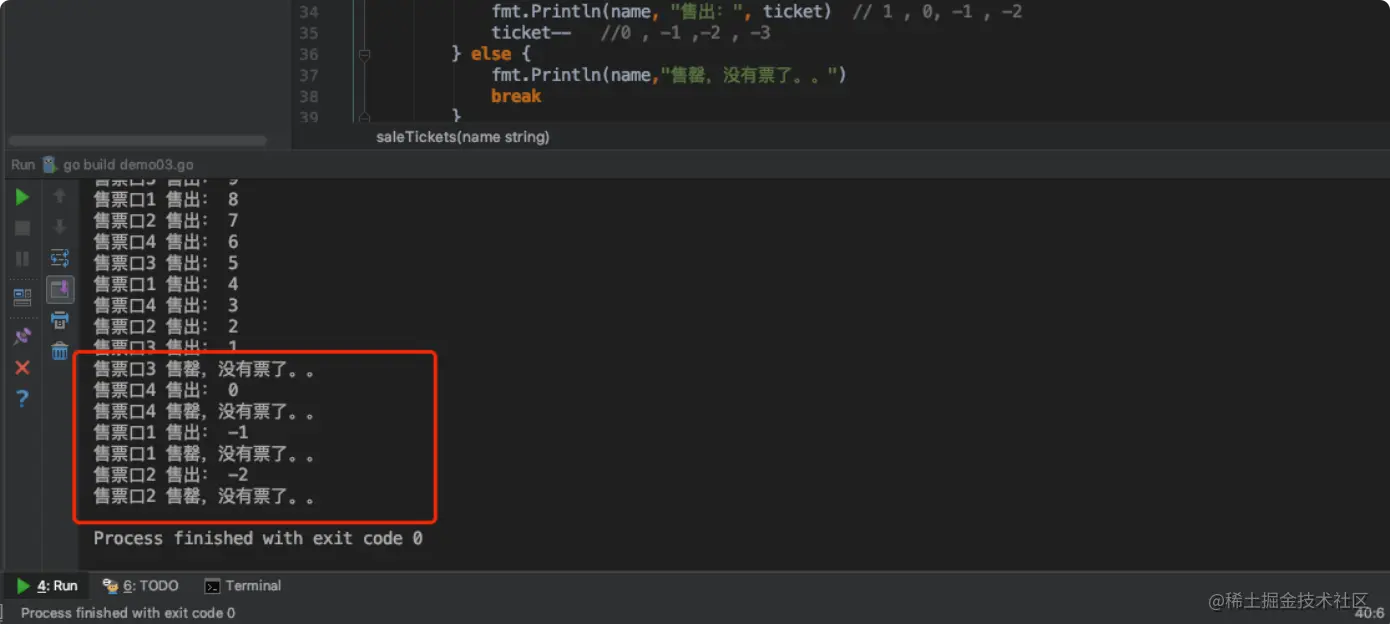
Task: Open the 6: TODO tool window tab
Action: tap(140, 586)
